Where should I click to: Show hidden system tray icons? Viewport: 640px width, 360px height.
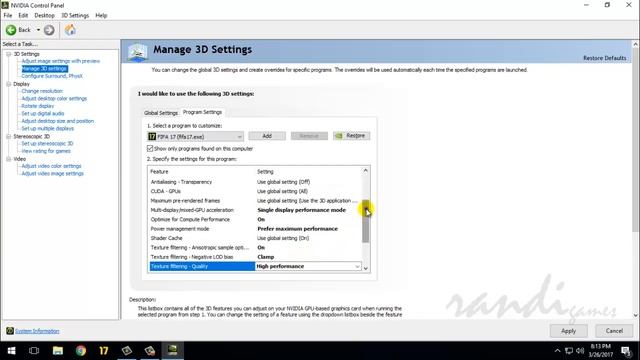pos(557,351)
